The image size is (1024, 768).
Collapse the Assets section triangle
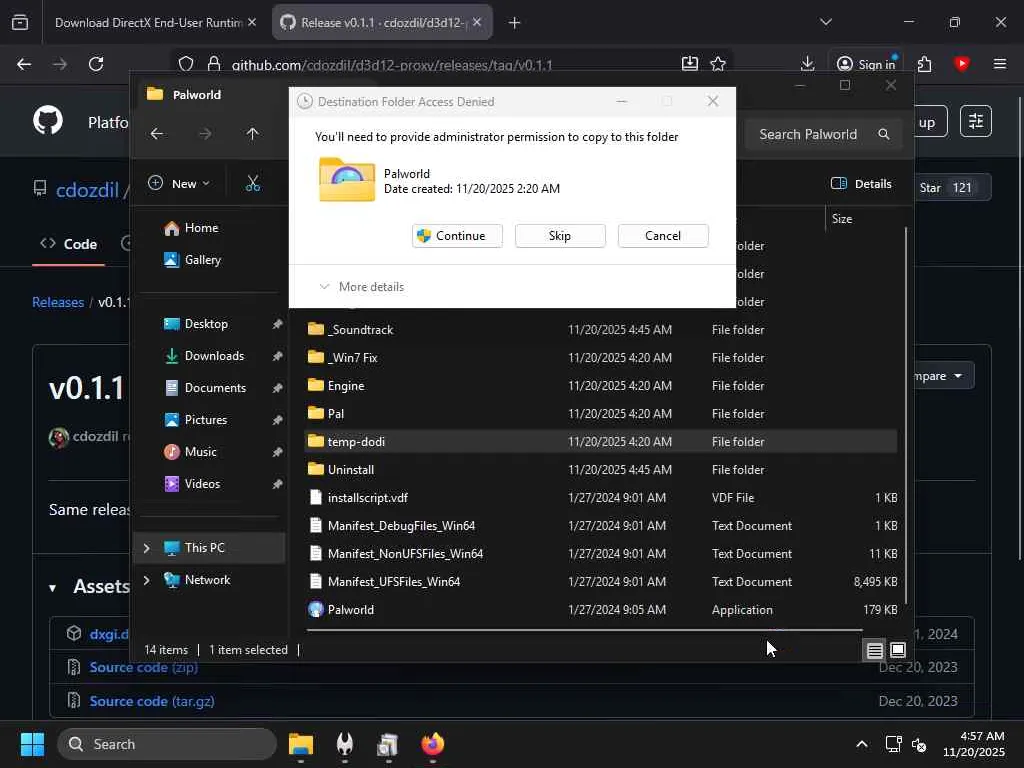52,588
